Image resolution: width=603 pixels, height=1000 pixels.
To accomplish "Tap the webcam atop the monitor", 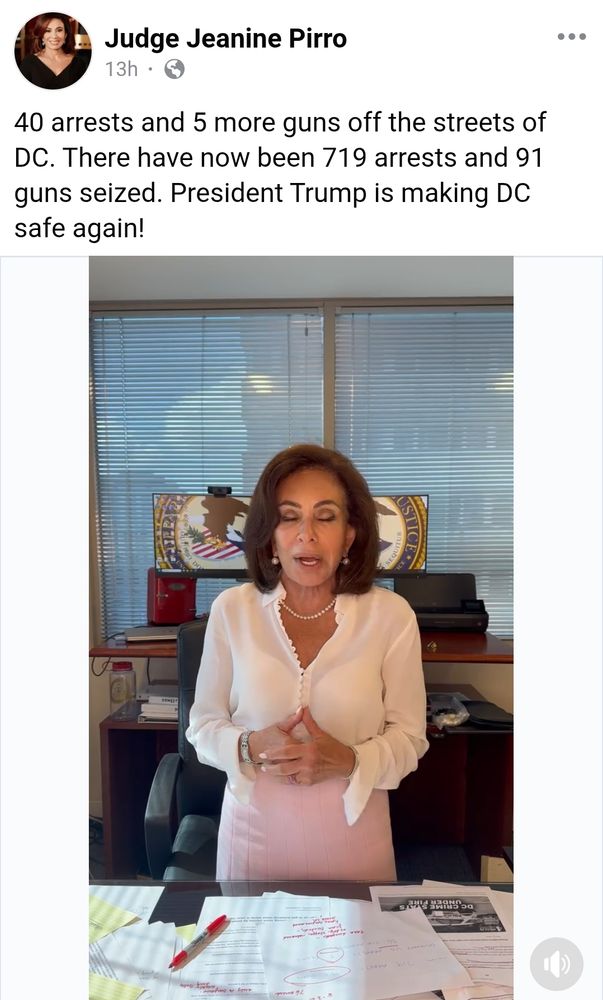I will (x=219, y=490).
